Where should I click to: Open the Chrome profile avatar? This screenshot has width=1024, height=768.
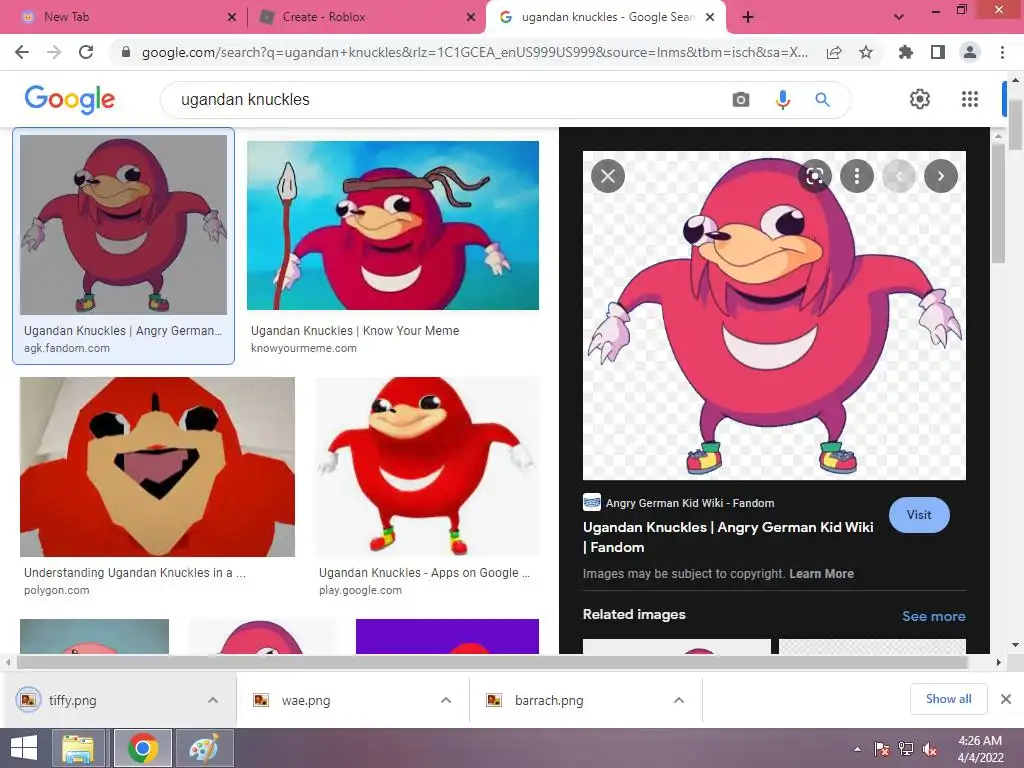coord(970,52)
